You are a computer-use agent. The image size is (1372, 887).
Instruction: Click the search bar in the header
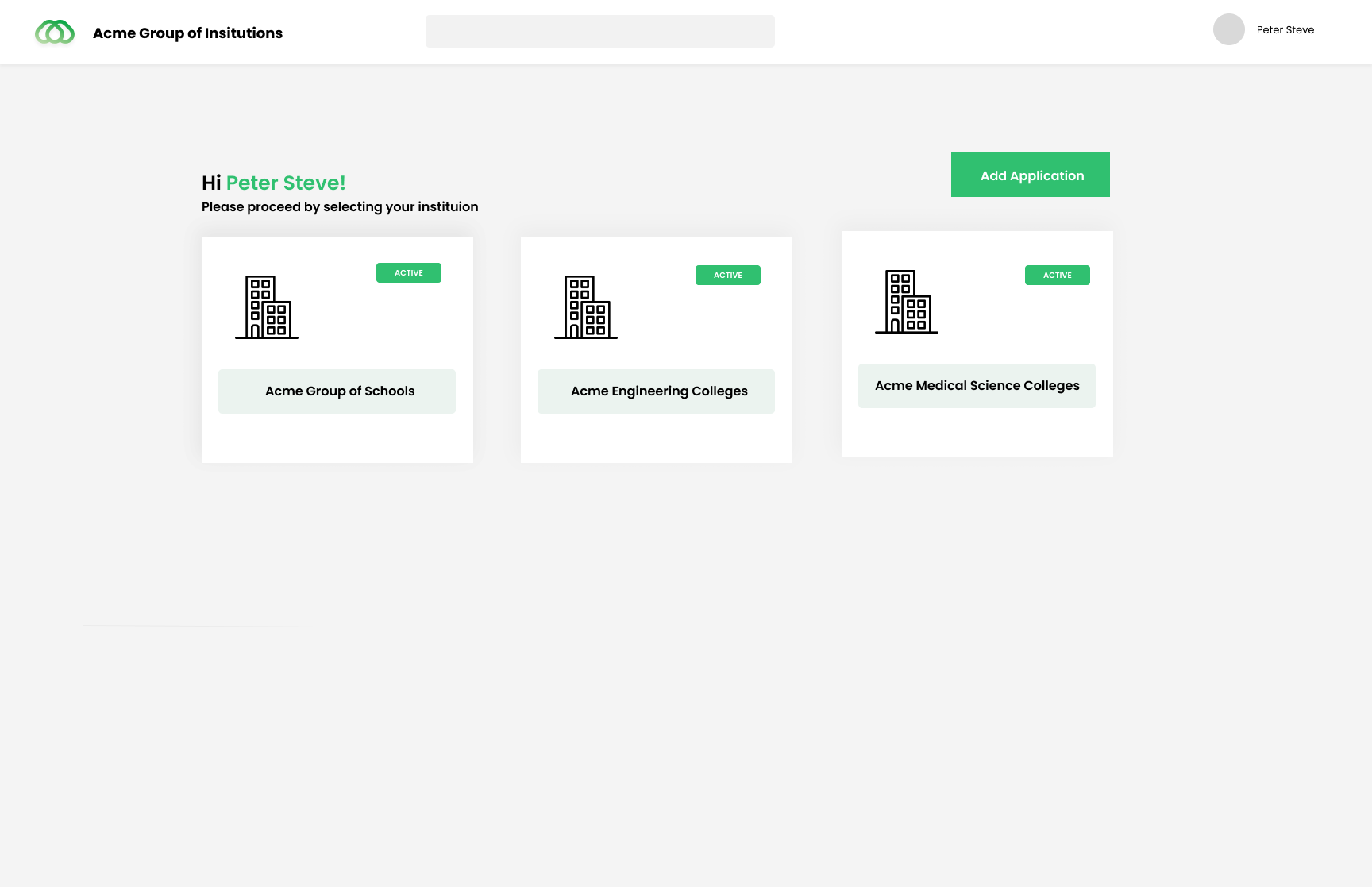tap(600, 31)
